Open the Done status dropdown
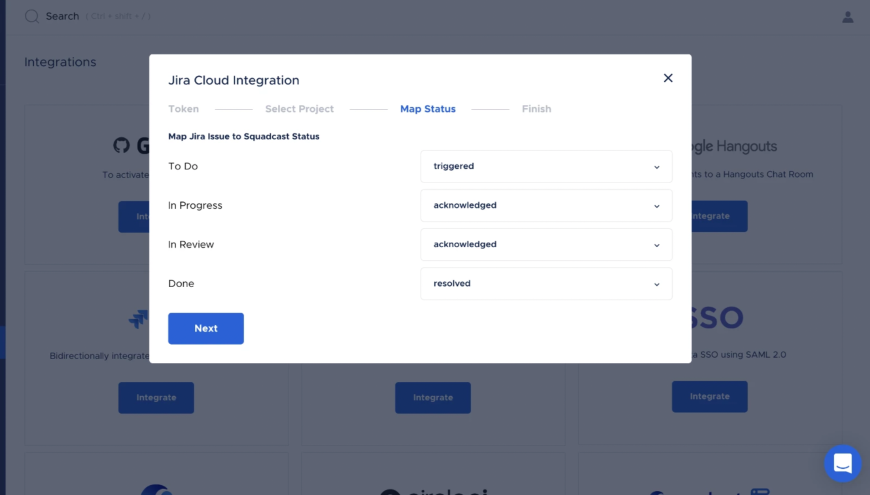This screenshot has height=495, width=870. [546, 283]
